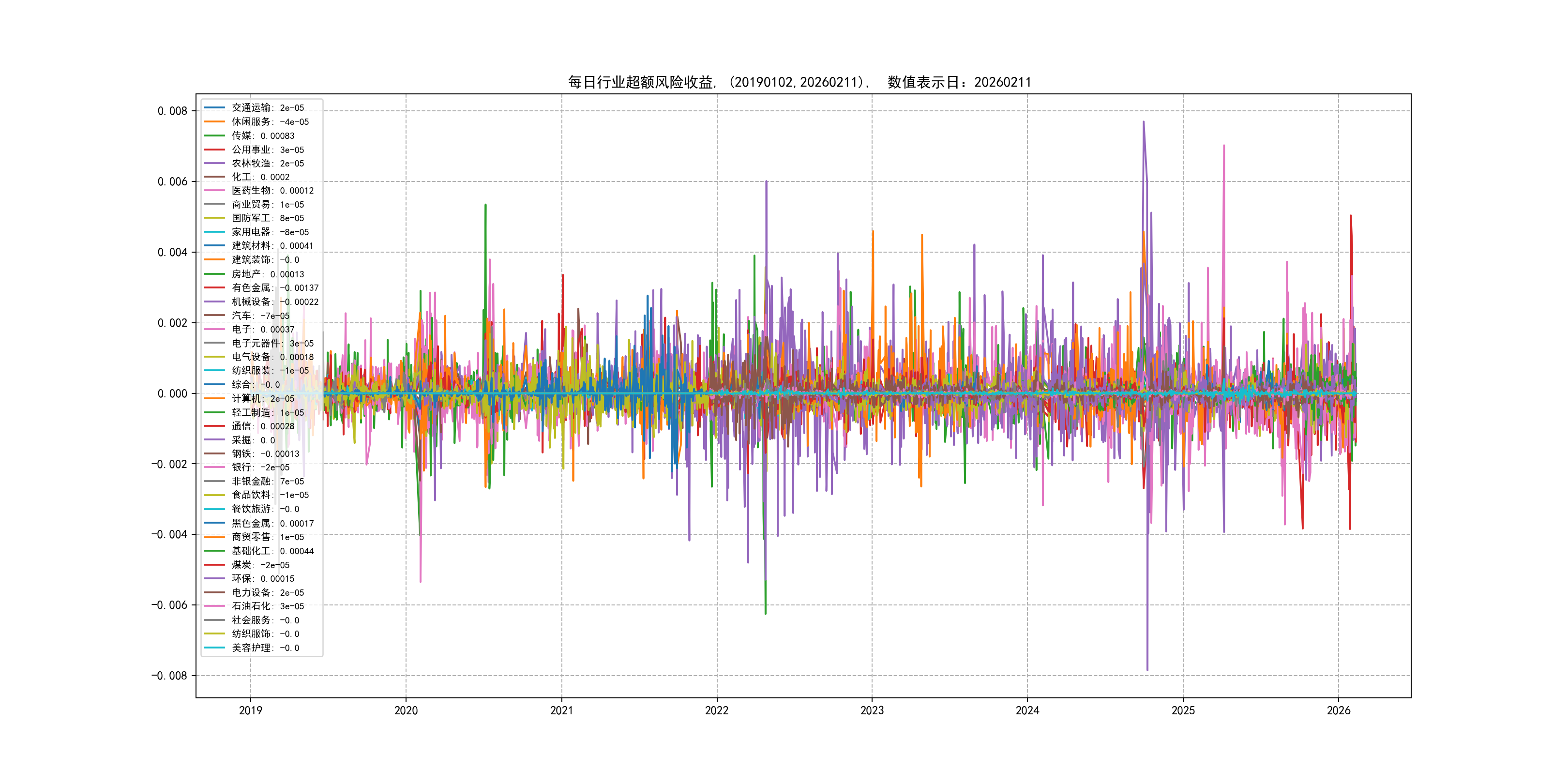Click the 2022 x-axis tick label
The image size is (1568, 784).
(x=716, y=710)
